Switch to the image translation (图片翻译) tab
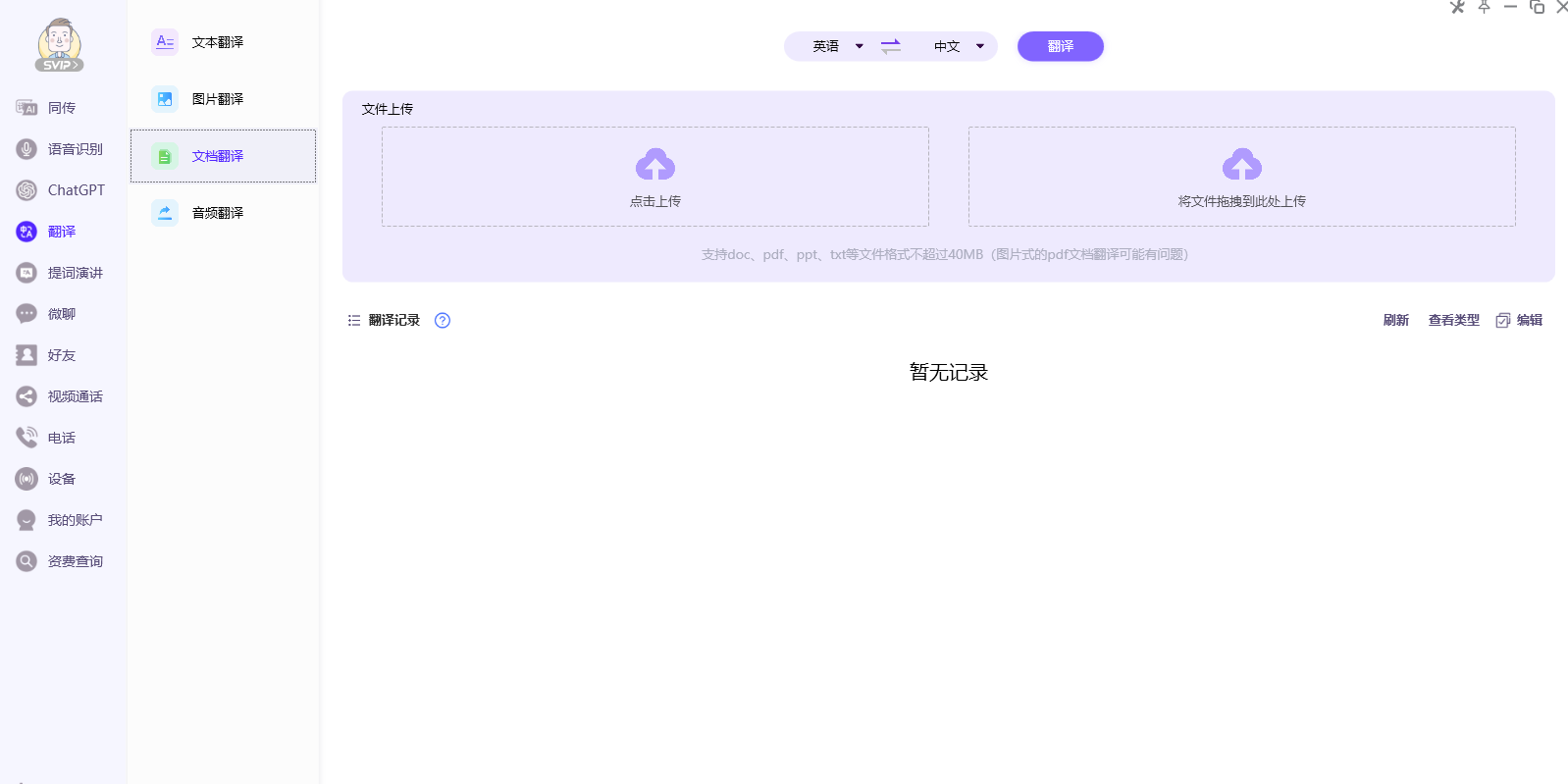 coord(218,99)
